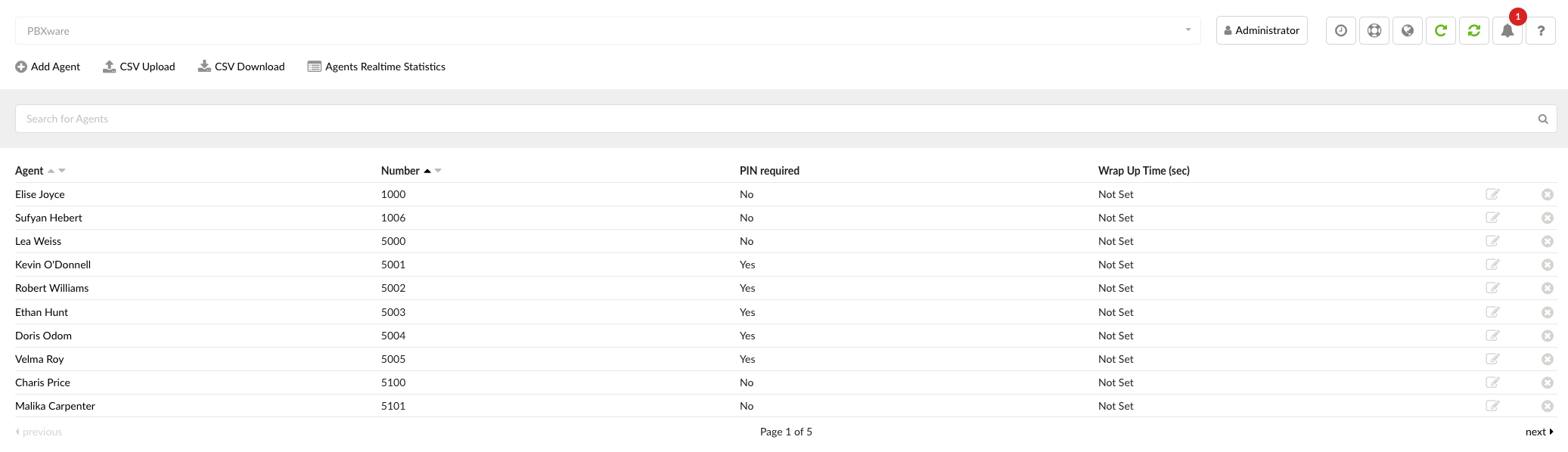Delete agent Kevin O'Donnell with the X icon
Viewport: 1568px width, 452px height.
tap(1548, 265)
